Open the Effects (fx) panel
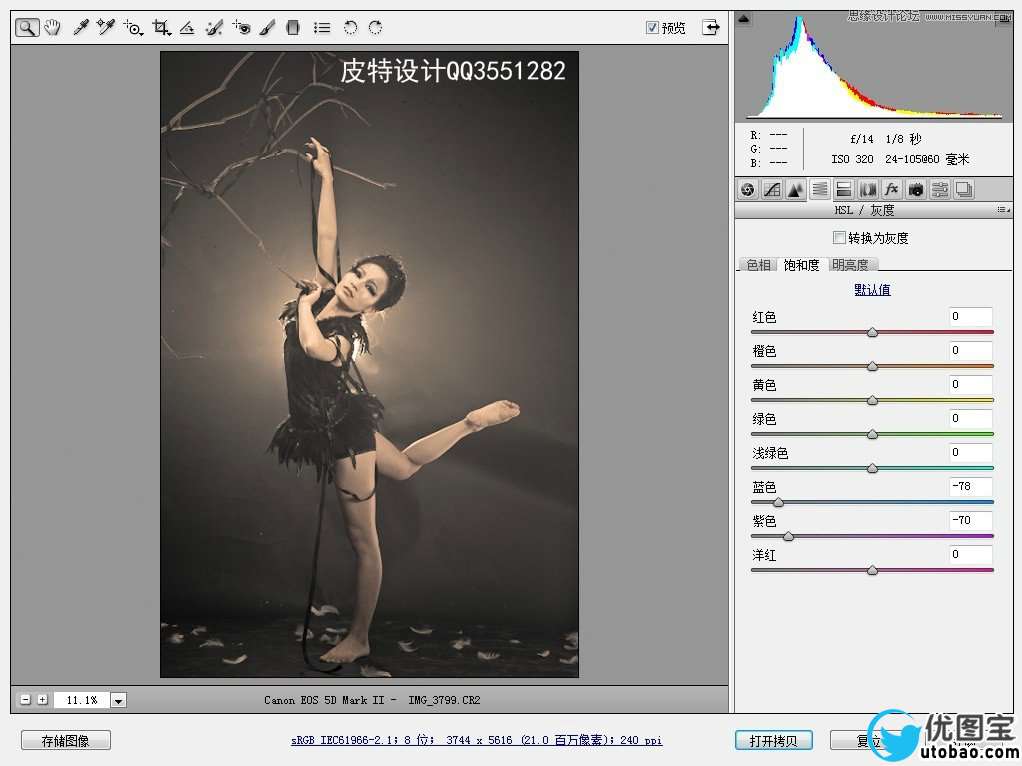Viewport: 1022px width, 766px height. 892,189
